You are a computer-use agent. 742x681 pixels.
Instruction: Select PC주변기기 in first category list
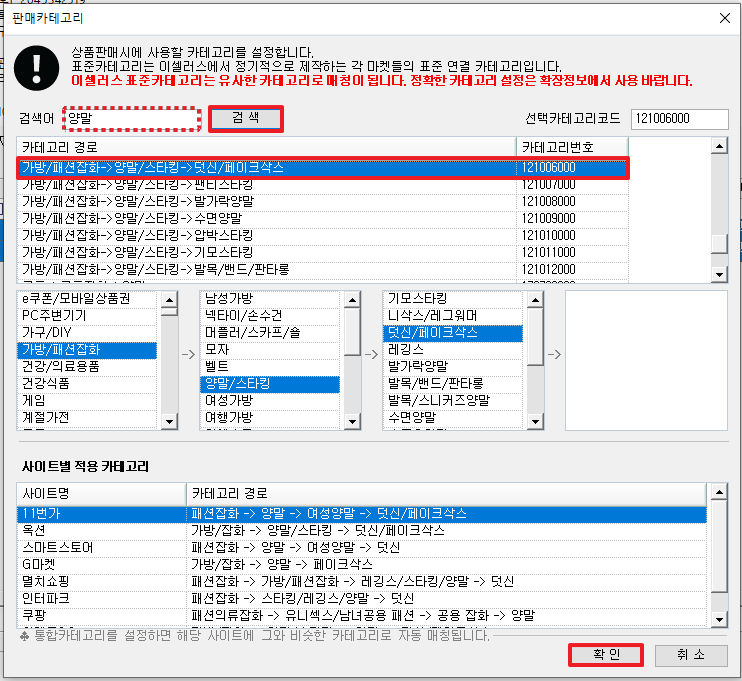(87, 316)
